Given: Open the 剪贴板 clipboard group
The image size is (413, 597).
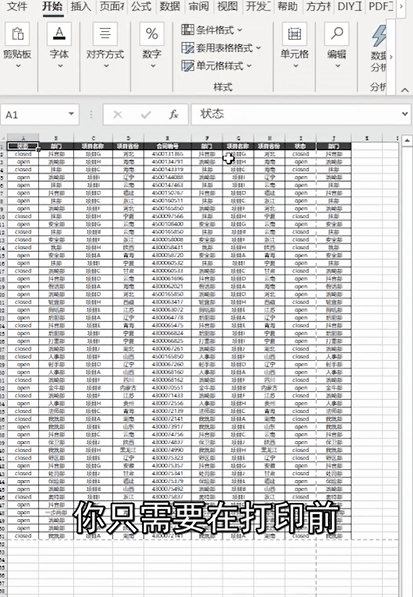Looking at the screenshot, I should pyautogui.click(x=18, y=45).
